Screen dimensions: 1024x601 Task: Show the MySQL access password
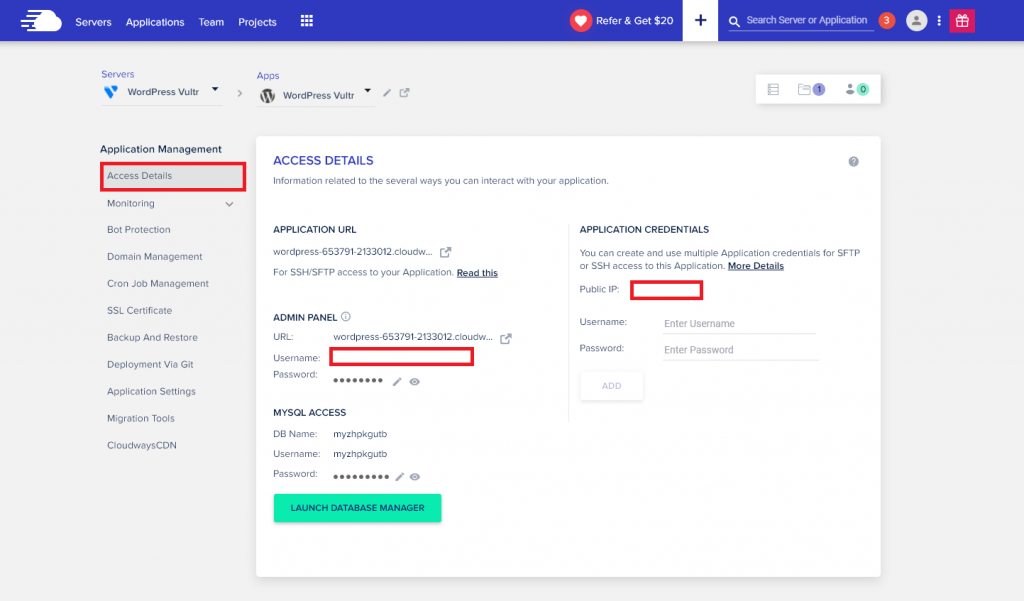tap(415, 476)
